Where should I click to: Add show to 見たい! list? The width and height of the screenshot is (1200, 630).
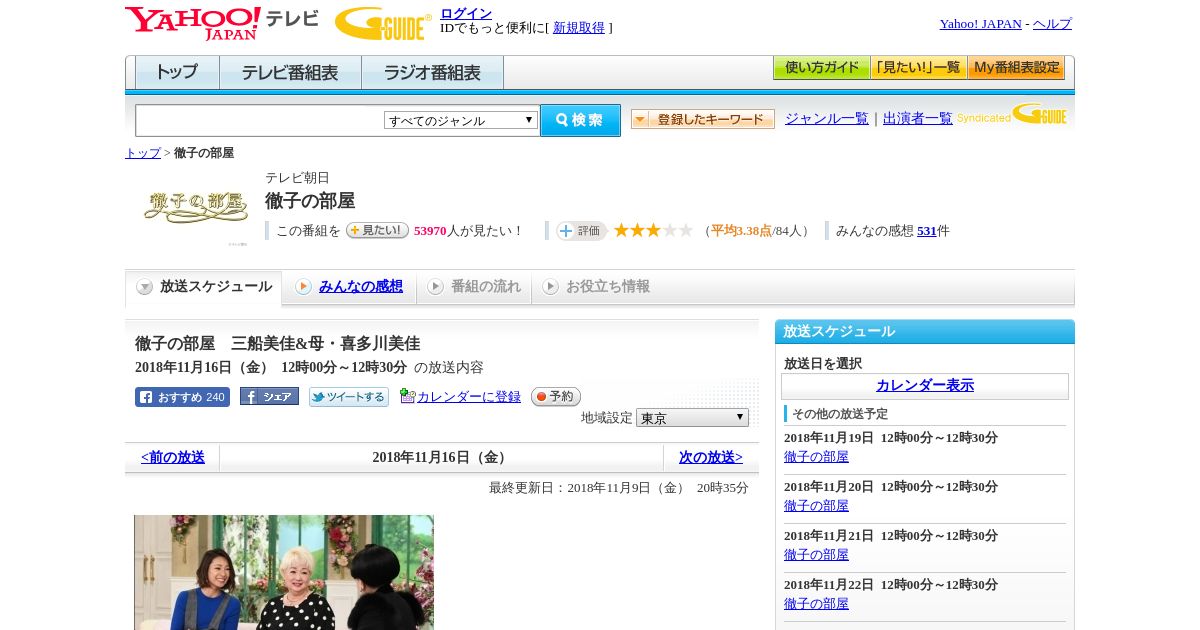pyautogui.click(x=377, y=230)
